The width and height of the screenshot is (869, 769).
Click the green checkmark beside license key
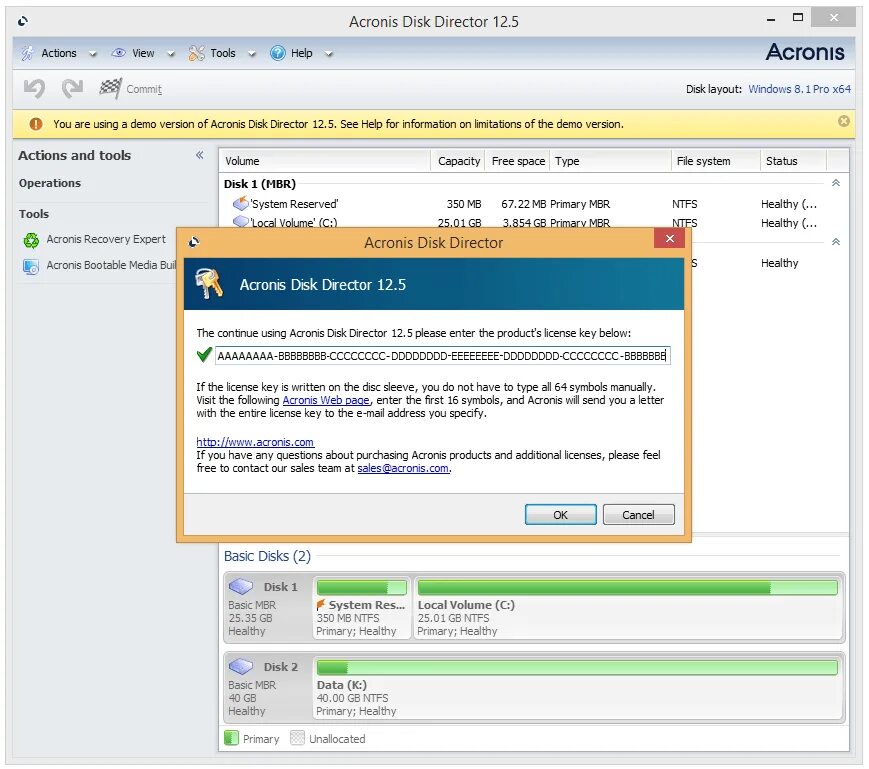tap(204, 355)
